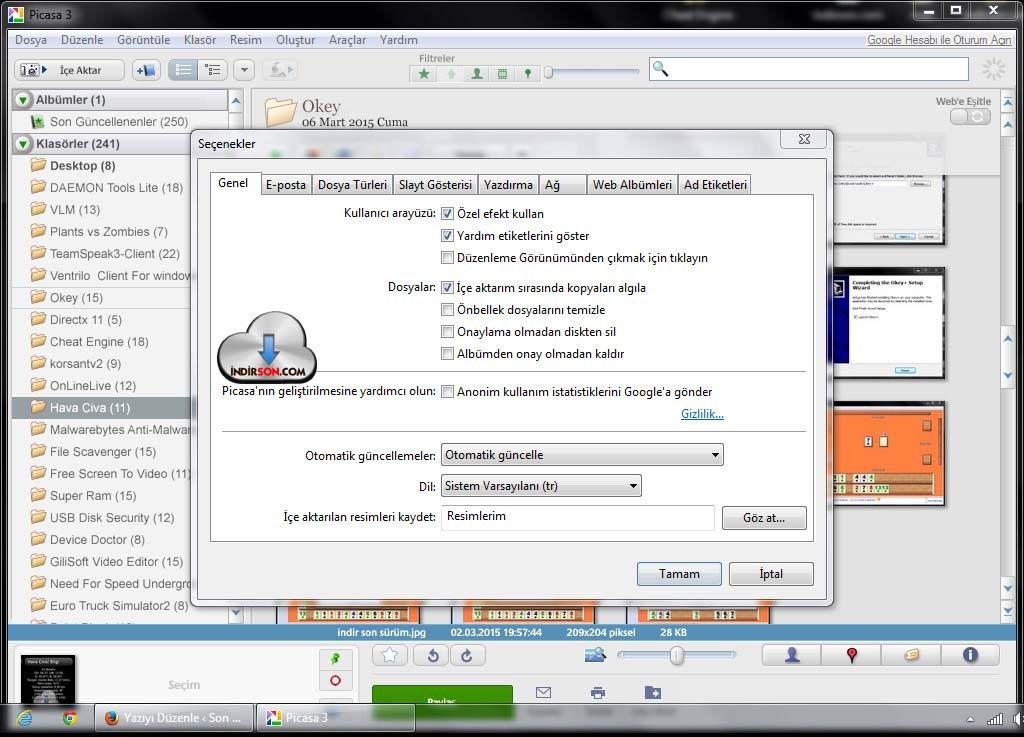Viewport: 1024px width, 737px height.
Task: Switch library to tree folder view
Action: click(x=213, y=70)
